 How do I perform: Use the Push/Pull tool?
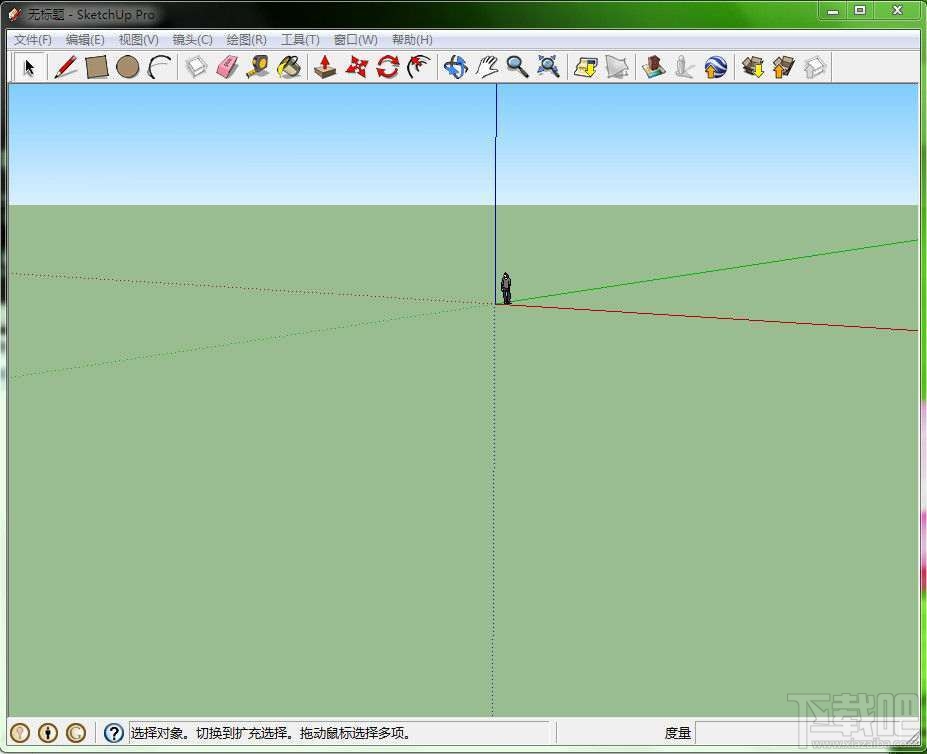pos(324,67)
